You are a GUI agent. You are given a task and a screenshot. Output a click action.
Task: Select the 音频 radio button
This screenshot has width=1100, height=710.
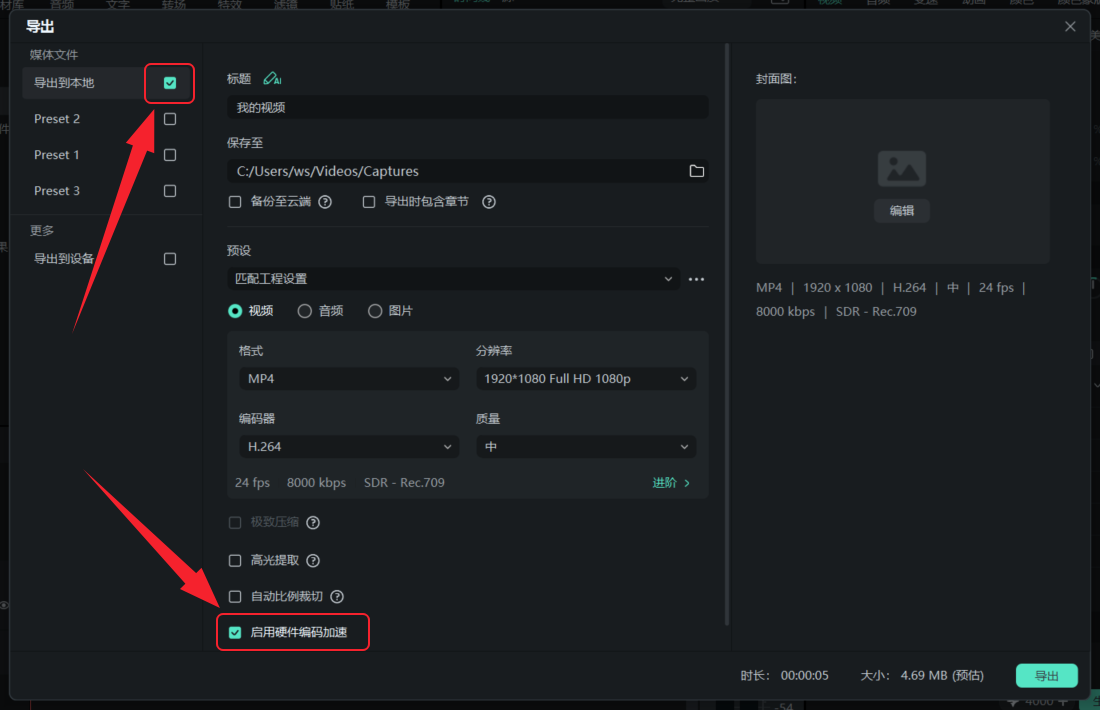pos(304,311)
